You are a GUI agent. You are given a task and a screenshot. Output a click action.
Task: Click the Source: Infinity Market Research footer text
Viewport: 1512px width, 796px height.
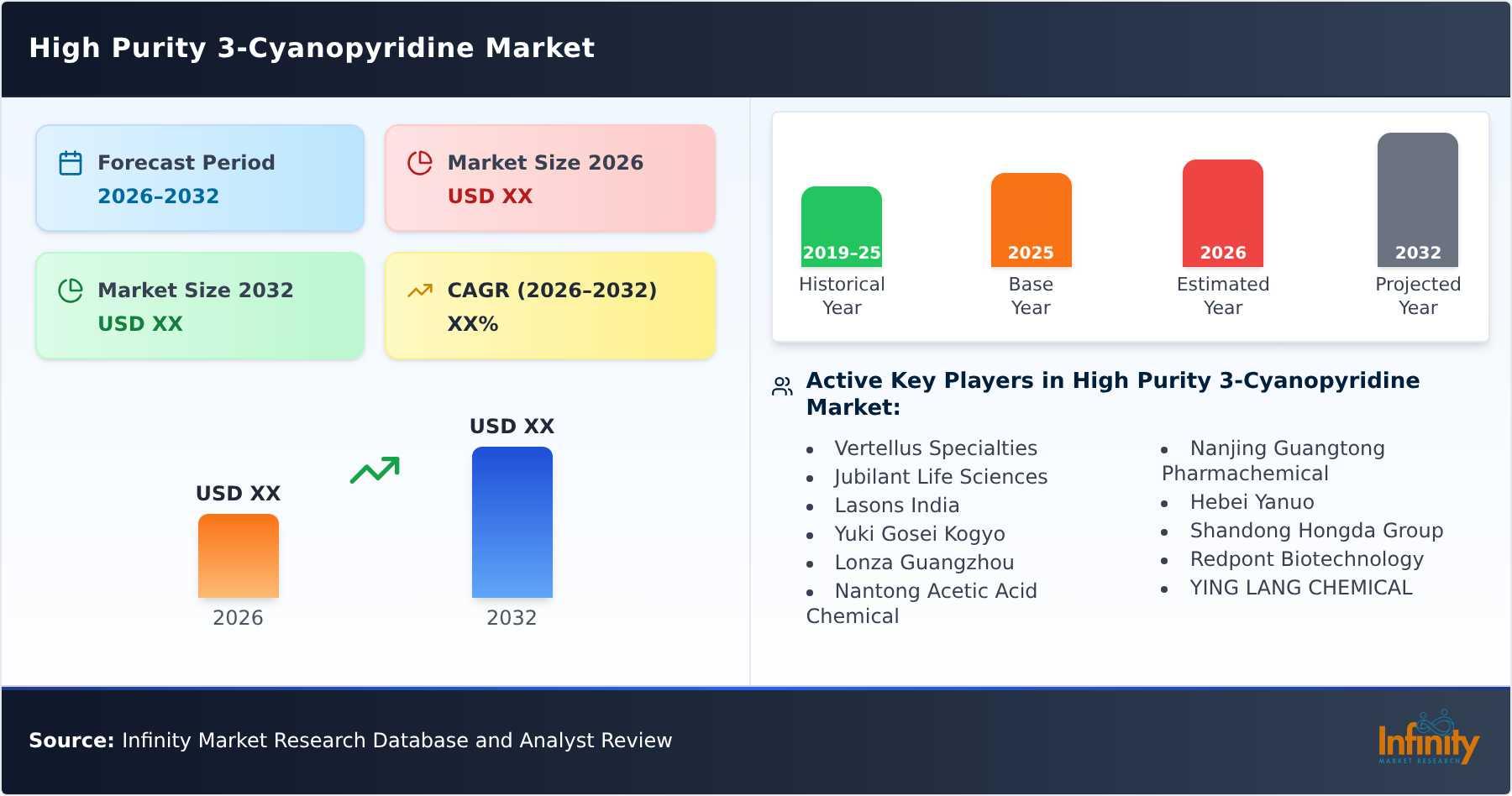click(x=350, y=741)
